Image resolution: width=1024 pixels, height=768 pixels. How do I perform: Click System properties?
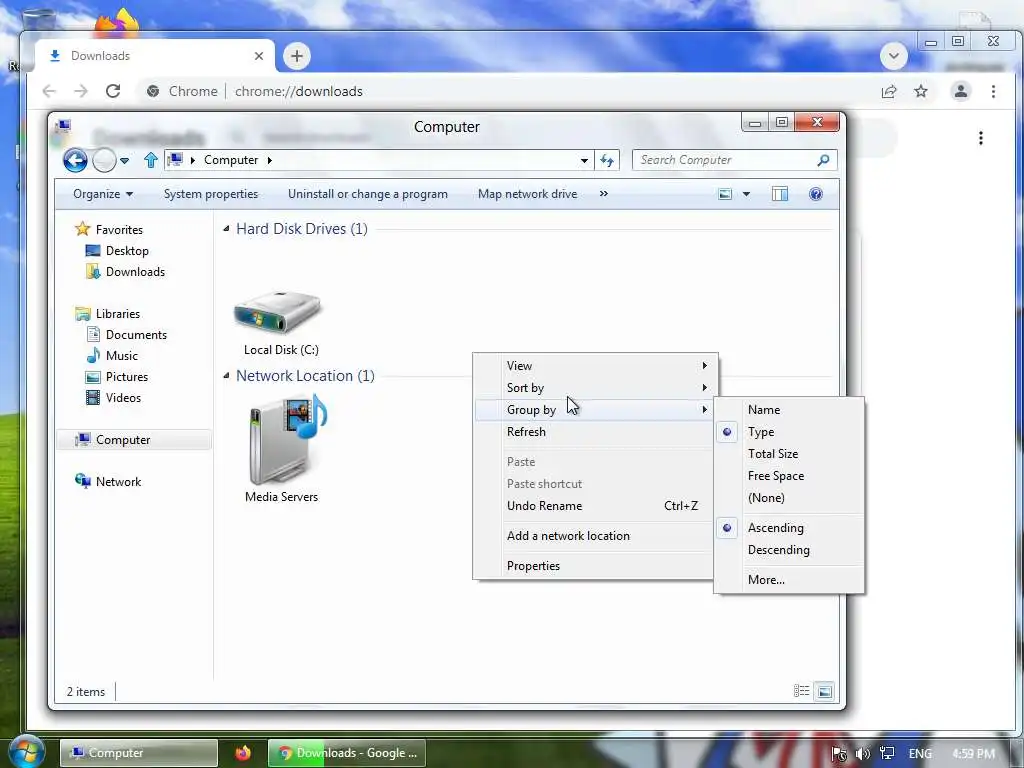pyautogui.click(x=211, y=194)
